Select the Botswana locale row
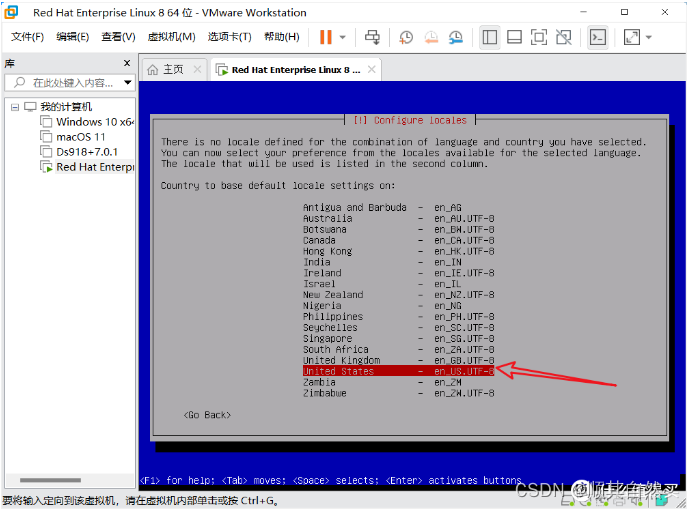This screenshot has width=689, height=510. (x=399, y=229)
